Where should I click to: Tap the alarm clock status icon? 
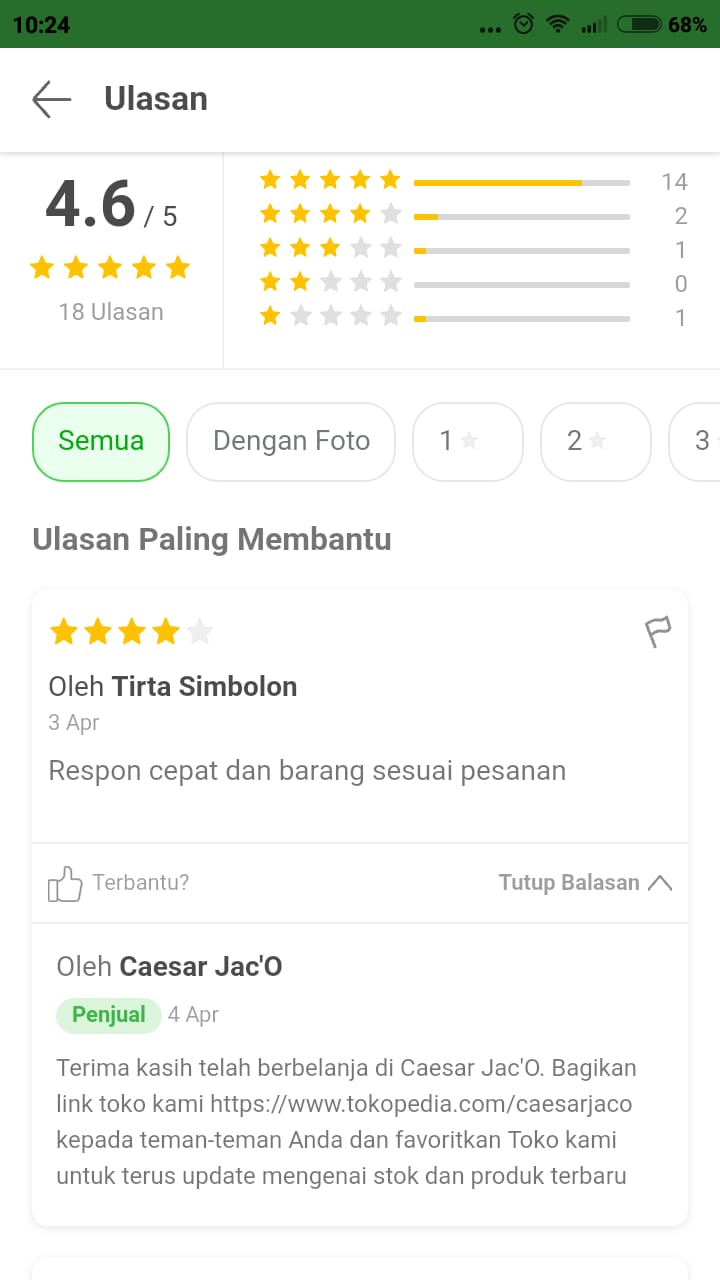click(x=523, y=24)
